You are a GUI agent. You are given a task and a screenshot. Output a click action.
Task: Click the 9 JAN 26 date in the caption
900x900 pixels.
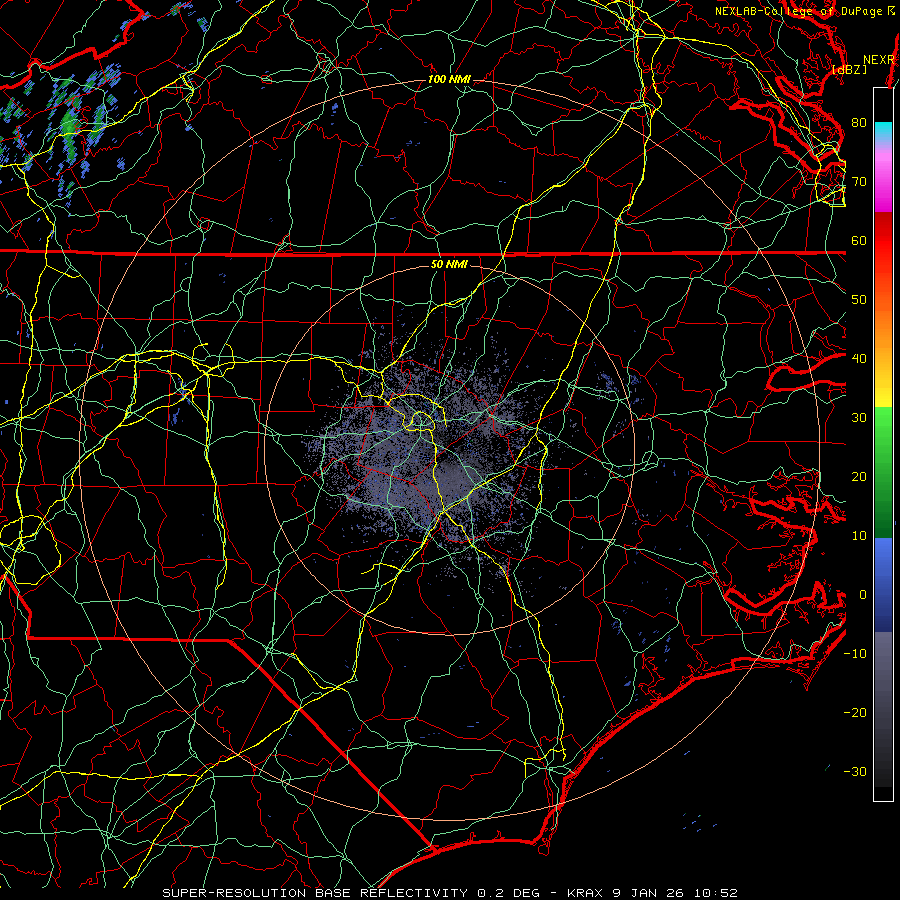click(647, 893)
